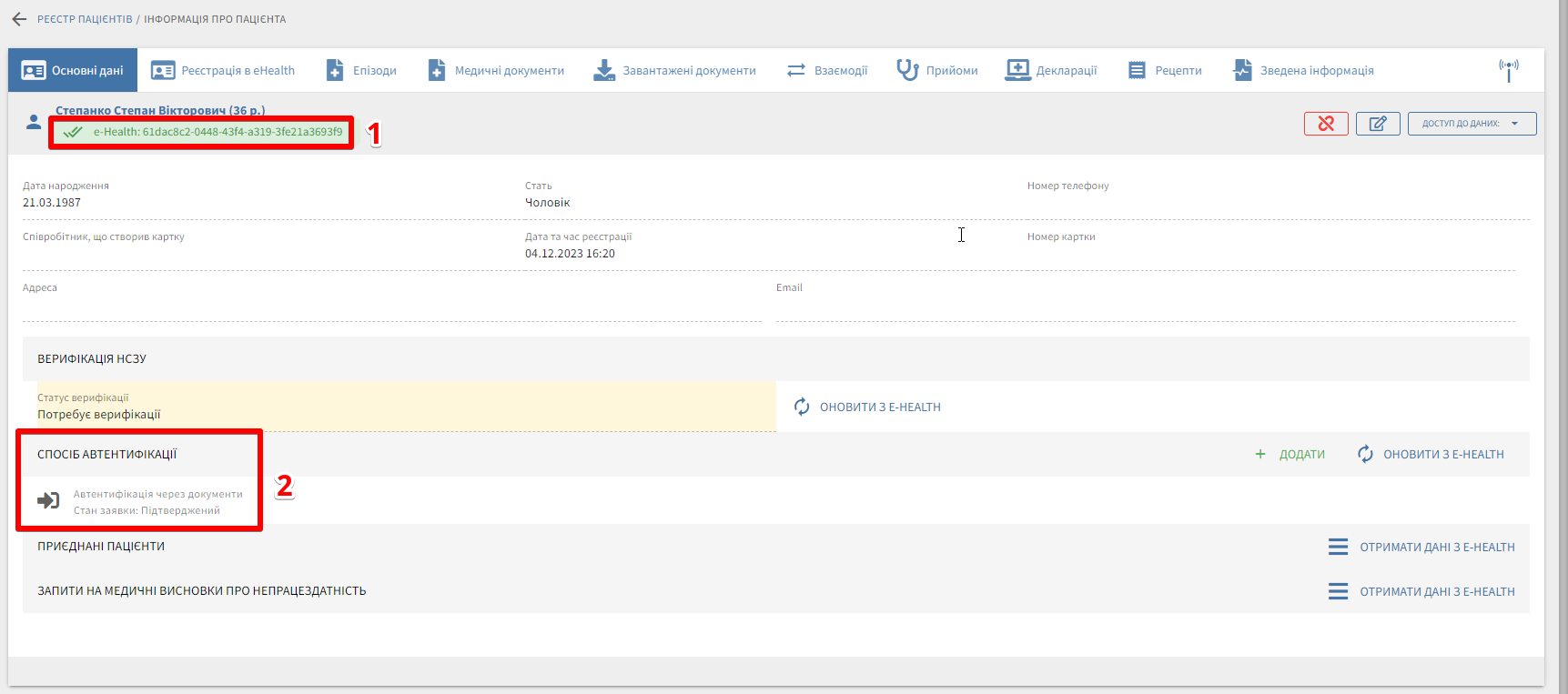
Task: Click the list icon in disability requests row
Action: (1338, 591)
